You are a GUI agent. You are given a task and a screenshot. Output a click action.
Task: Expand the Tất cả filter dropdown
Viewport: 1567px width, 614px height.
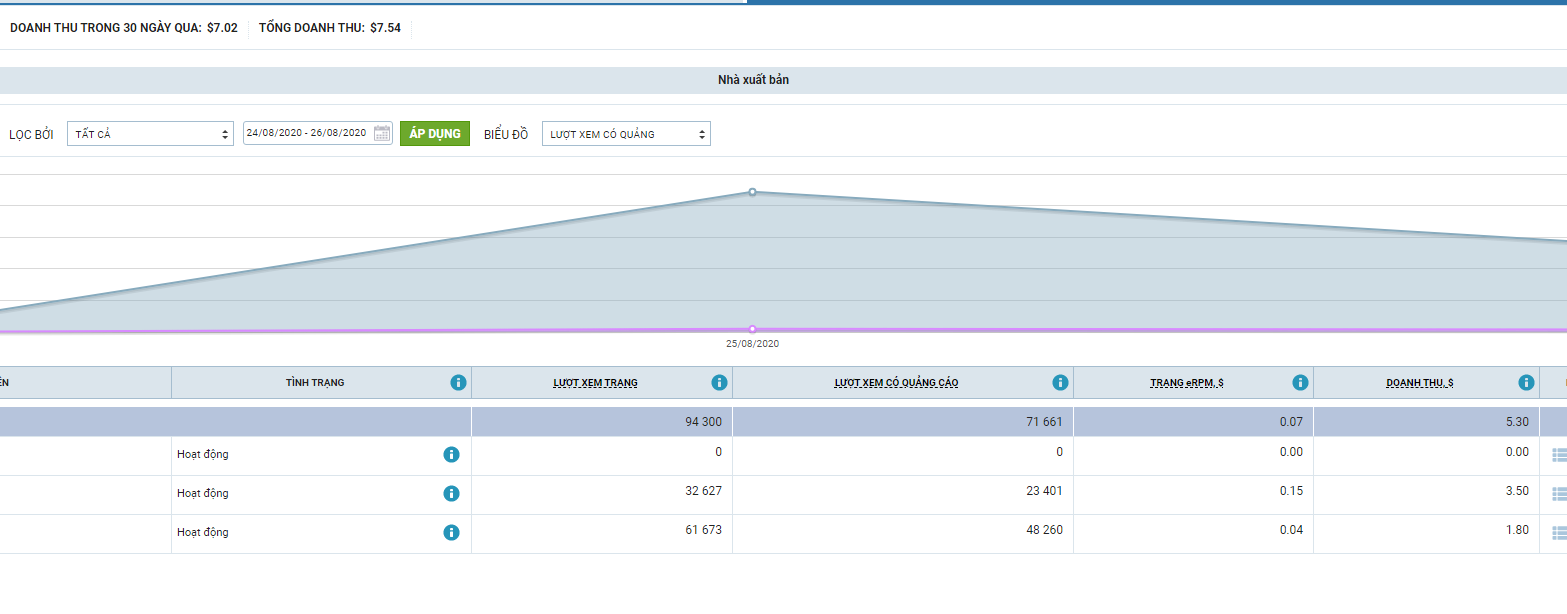[x=150, y=134]
